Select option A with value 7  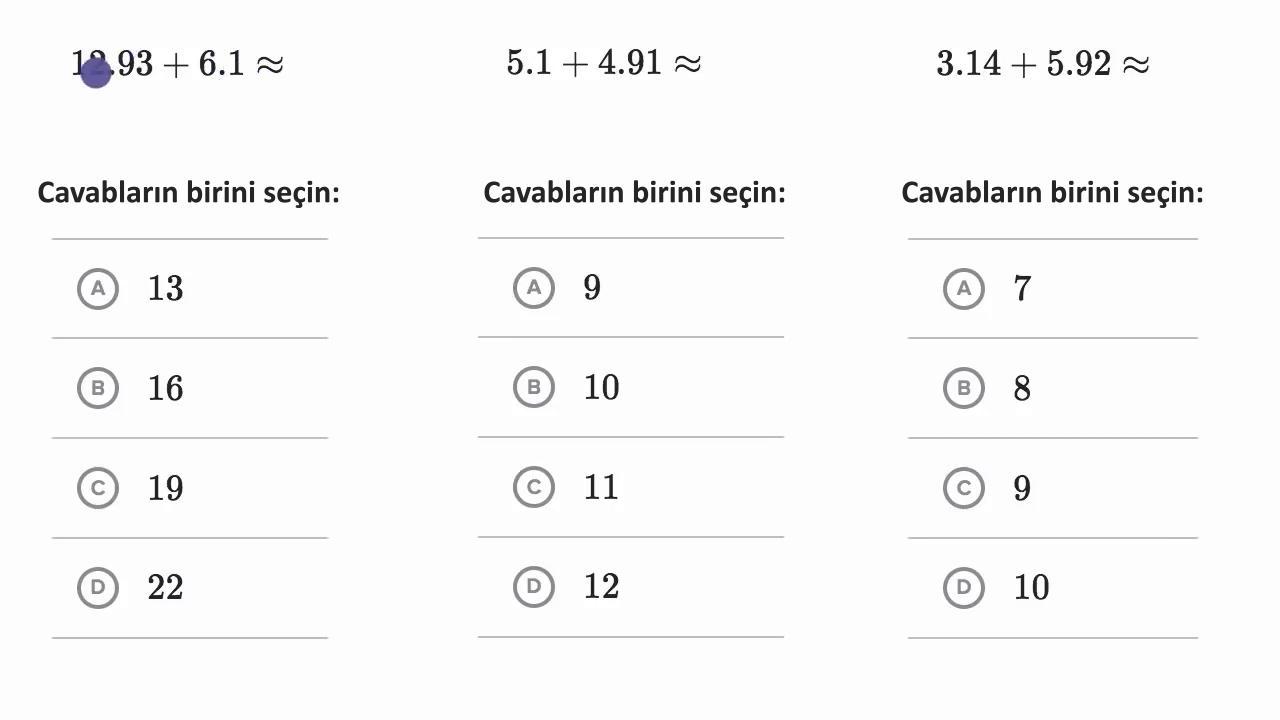tap(964, 289)
